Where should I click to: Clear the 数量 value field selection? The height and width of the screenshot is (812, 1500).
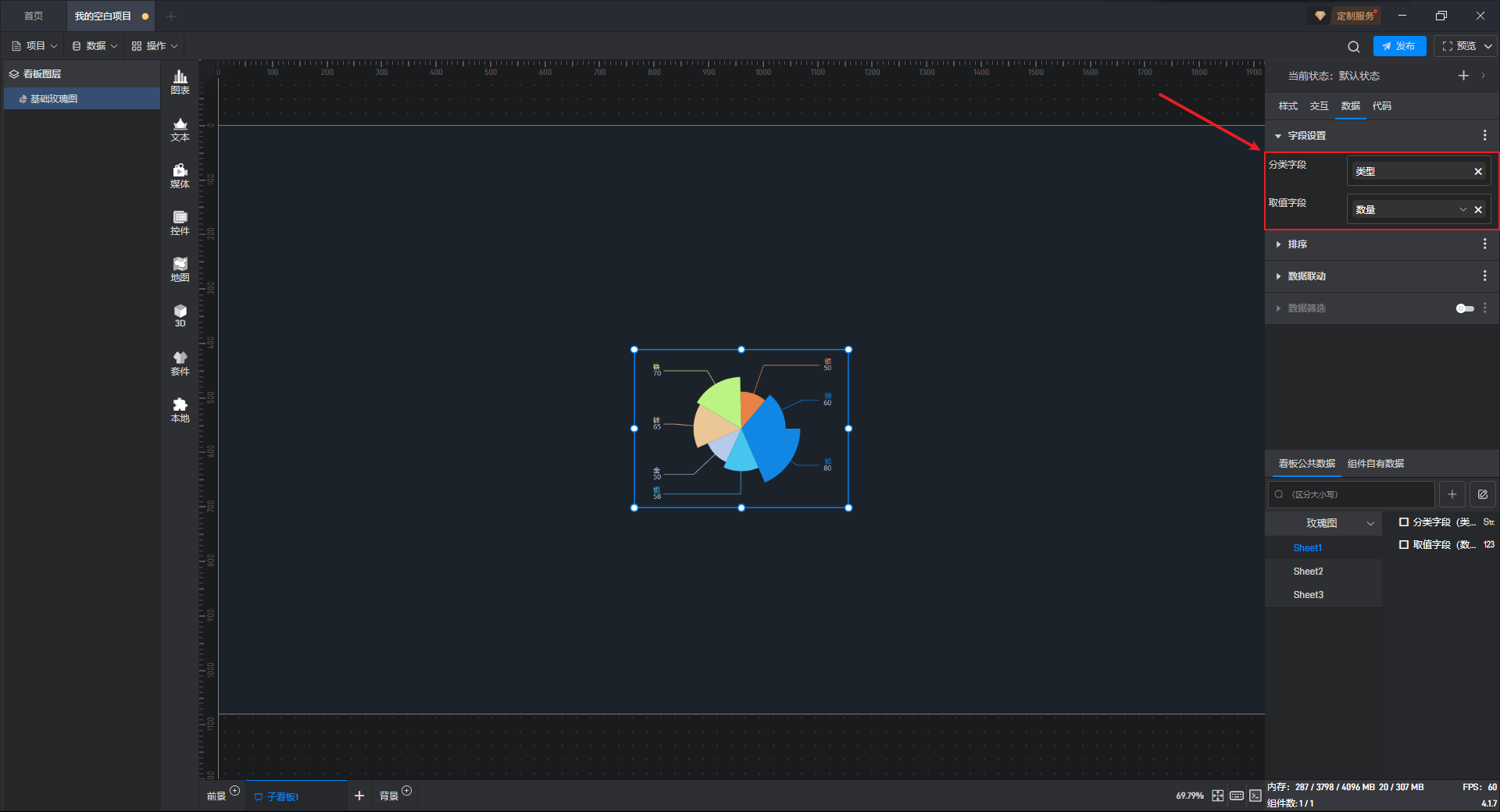[x=1478, y=210]
